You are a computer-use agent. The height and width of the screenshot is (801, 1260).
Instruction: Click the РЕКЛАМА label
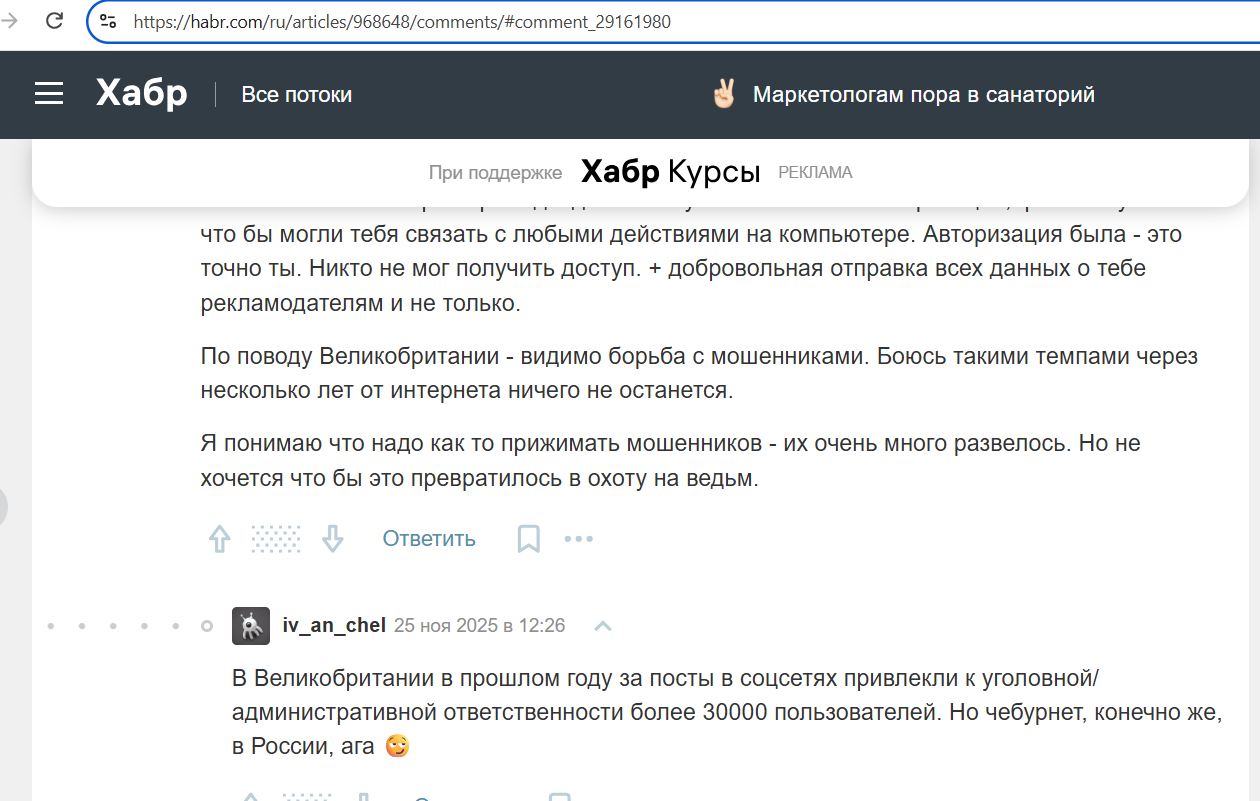click(815, 173)
